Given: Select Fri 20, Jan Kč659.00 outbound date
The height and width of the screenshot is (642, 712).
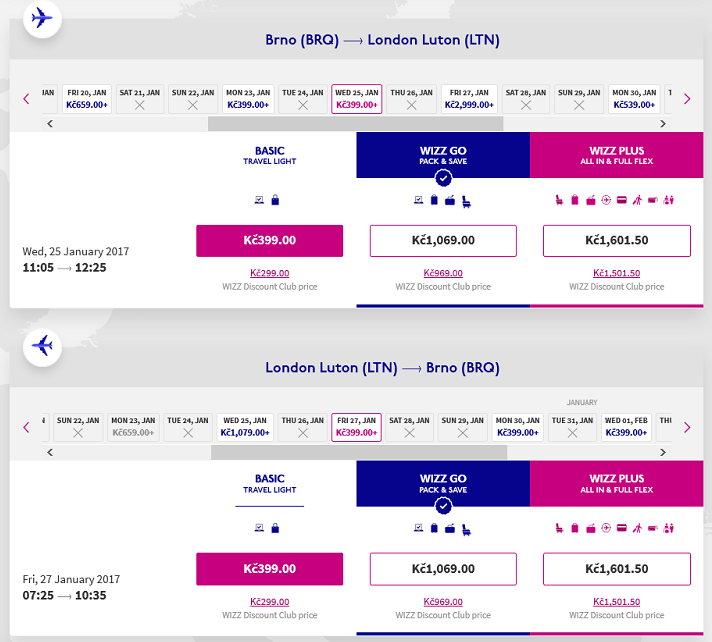Looking at the screenshot, I should [87, 98].
